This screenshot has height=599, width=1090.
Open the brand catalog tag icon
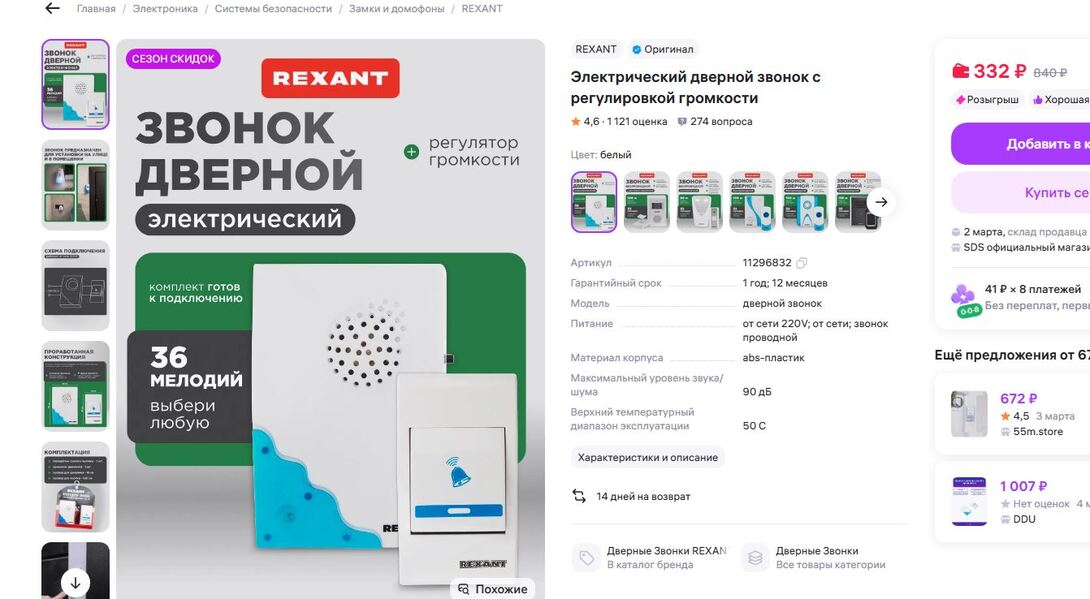[x=586, y=557]
